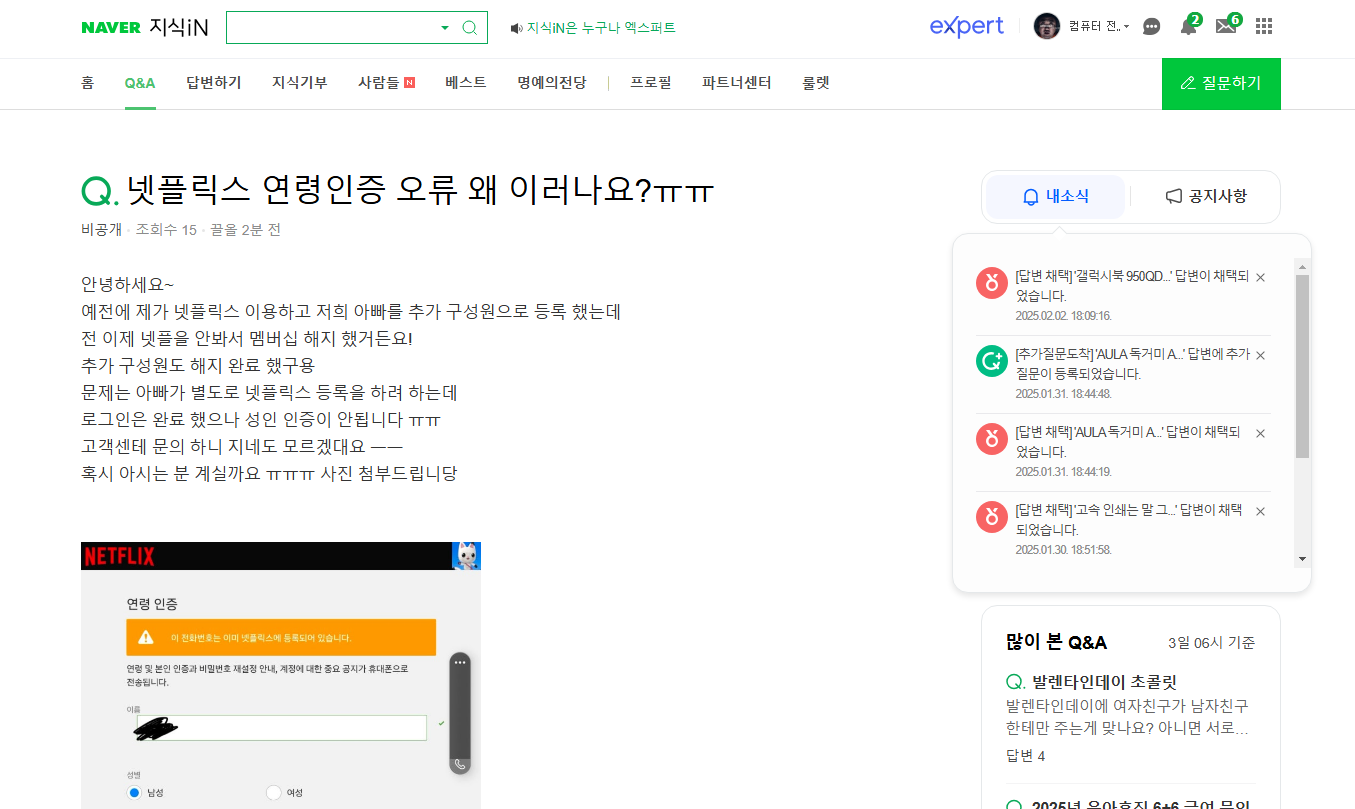Go to the 홈 tab

click(x=88, y=83)
